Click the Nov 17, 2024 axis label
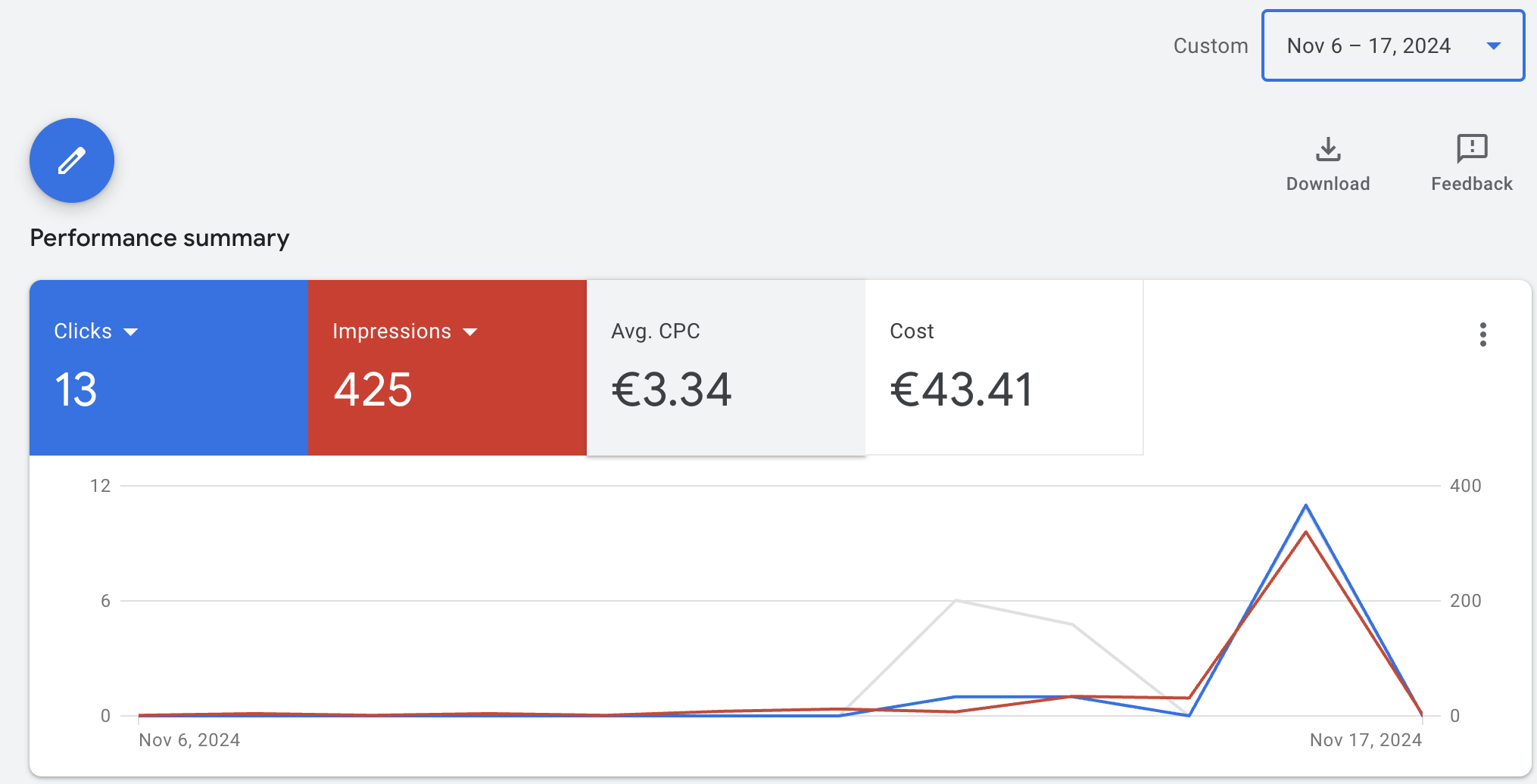This screenshot has height=784, width=1537. [x=1366, y=740]
